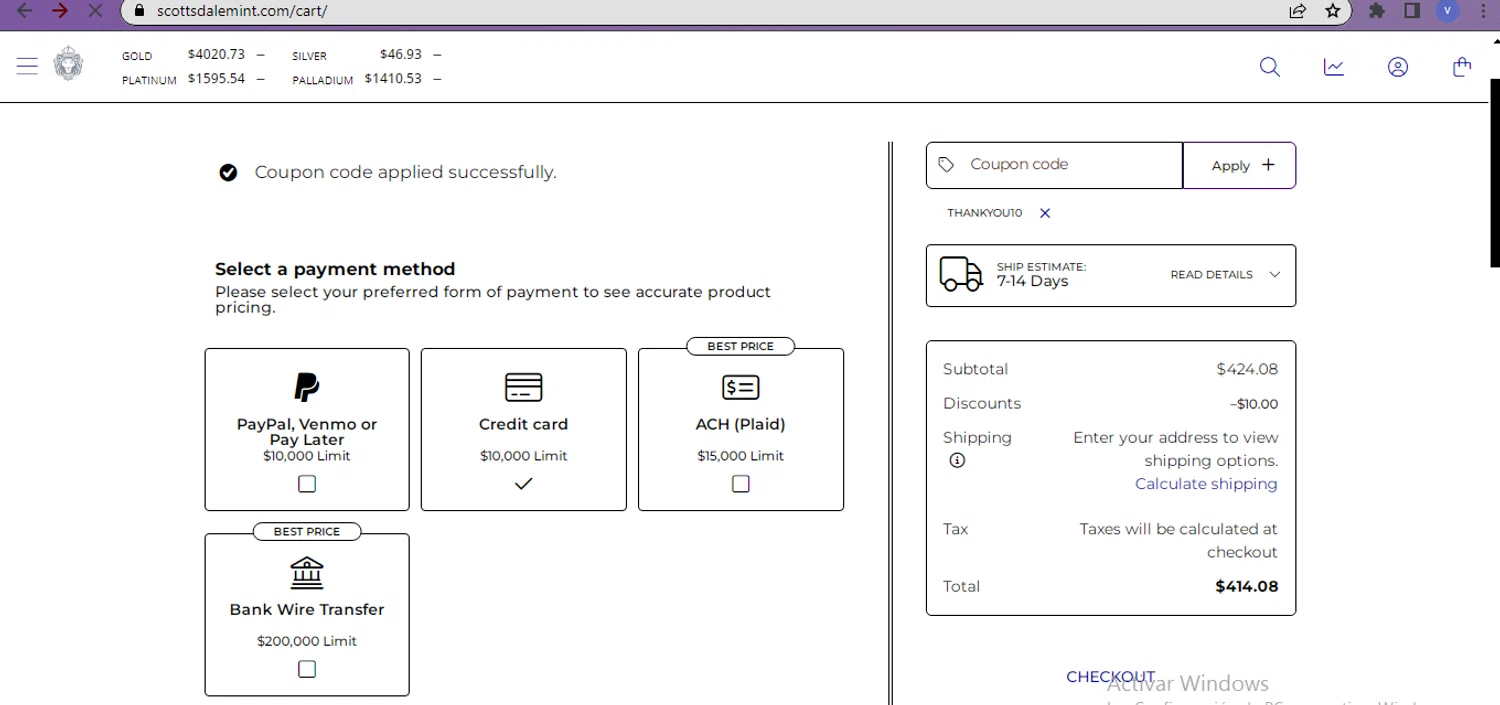Open the user account icon
The height and width of the screenshot is (705, 1500).
(1398, 67)
